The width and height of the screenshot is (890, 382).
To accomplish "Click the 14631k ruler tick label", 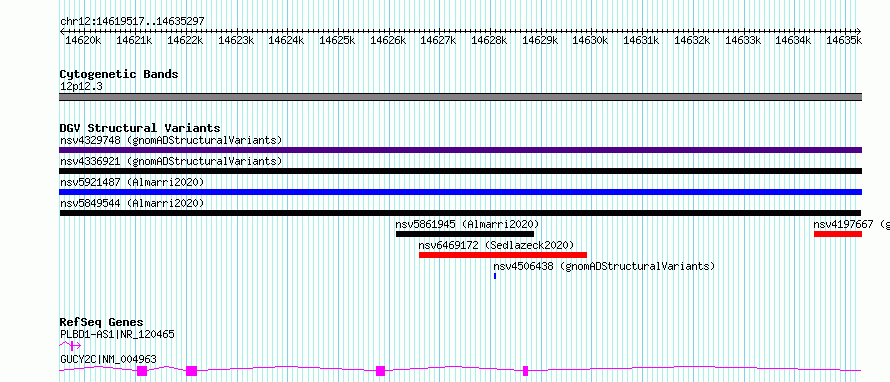I will [x=641, y=40].
